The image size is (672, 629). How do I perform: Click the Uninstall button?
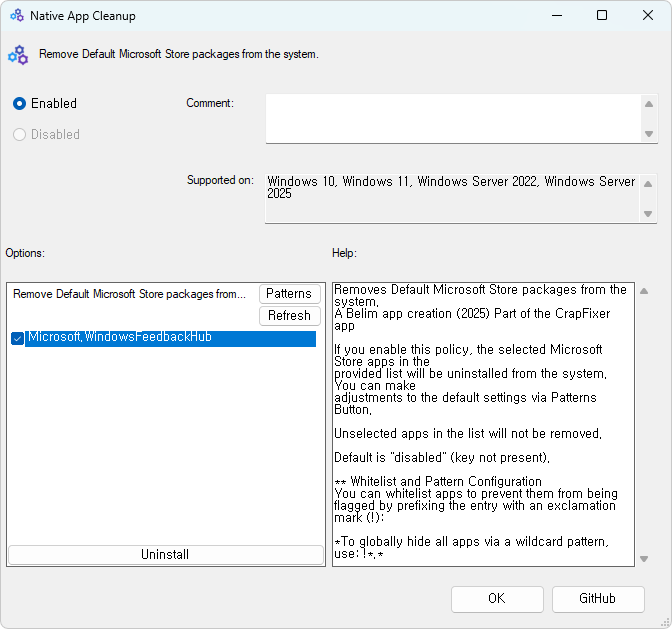(165, 554)
